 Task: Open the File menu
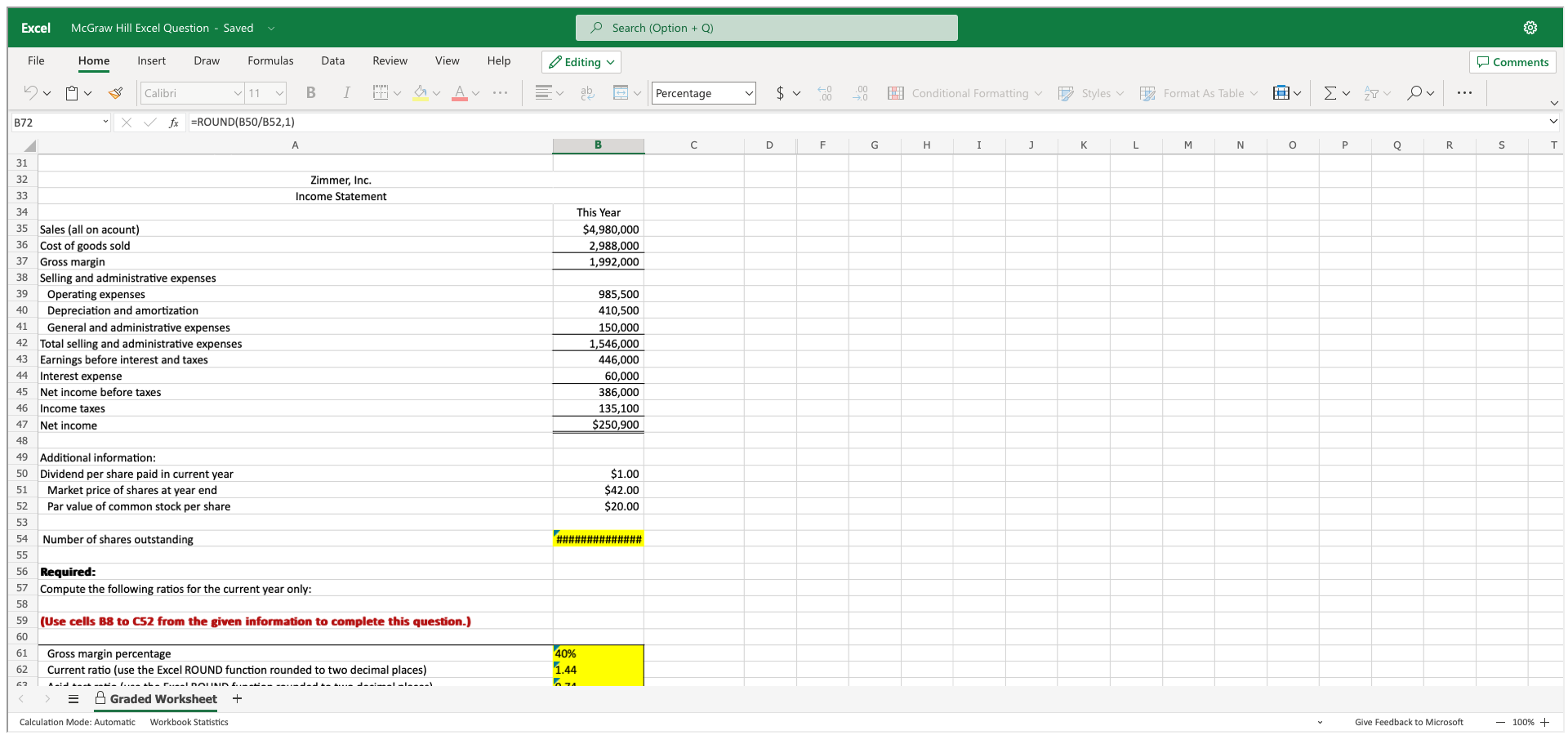point(36,60)
